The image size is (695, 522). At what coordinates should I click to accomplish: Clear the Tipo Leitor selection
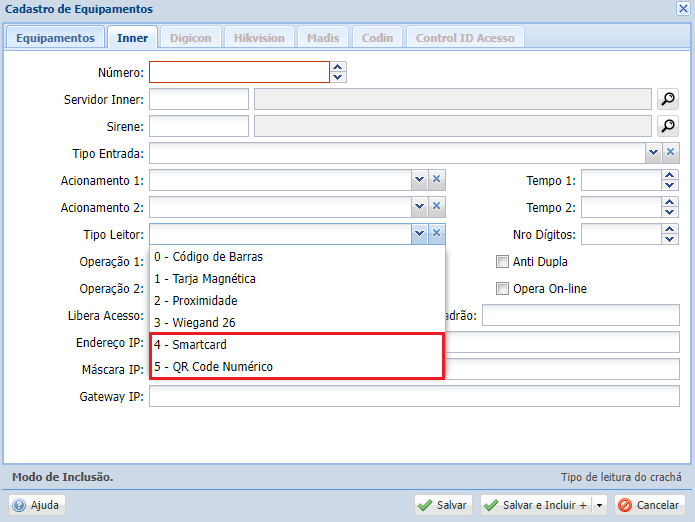[437, 234]
